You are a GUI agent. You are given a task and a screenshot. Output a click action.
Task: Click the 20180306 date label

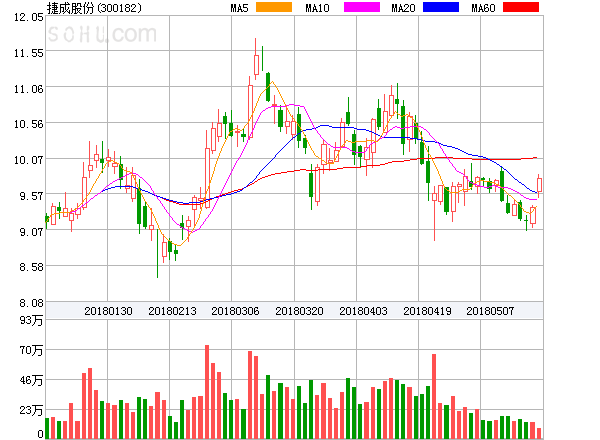[235, 311]
